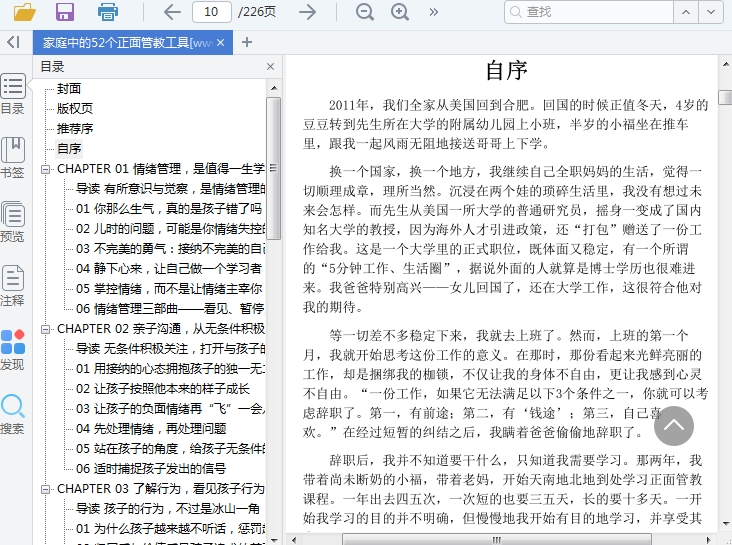Open a file with the folder icon

pyautogui.click(x=25, y=12)
